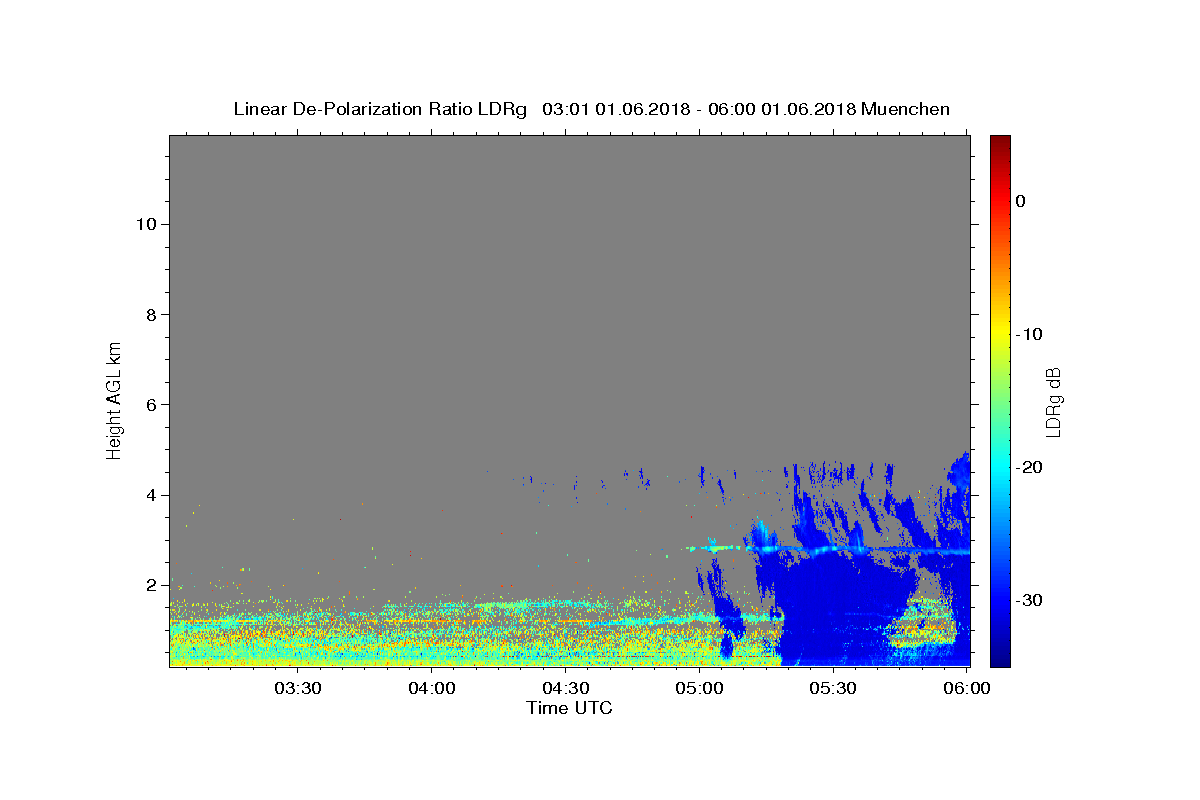Click the height tick label 6
Screen dimensions: 1200x800
pyautogui.click(x=149, y=405)
